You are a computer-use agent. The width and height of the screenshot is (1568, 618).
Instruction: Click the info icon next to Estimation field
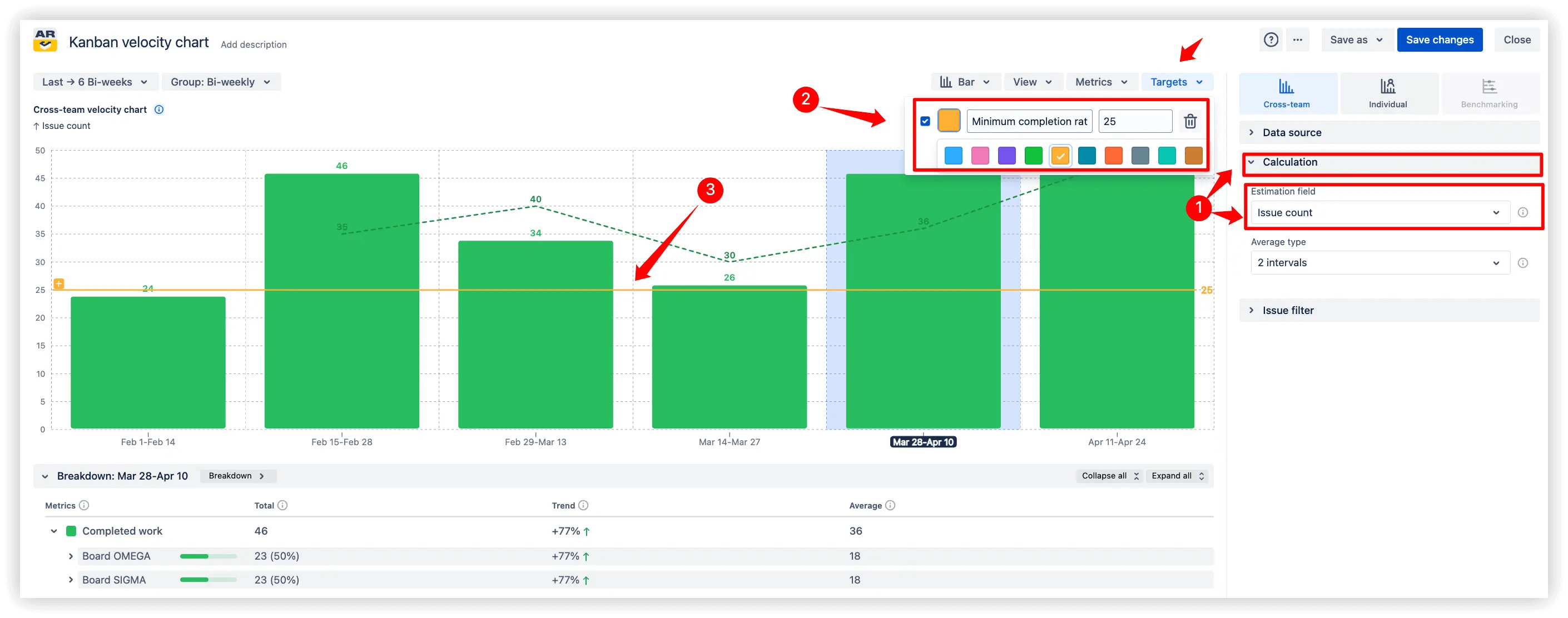1524,212
